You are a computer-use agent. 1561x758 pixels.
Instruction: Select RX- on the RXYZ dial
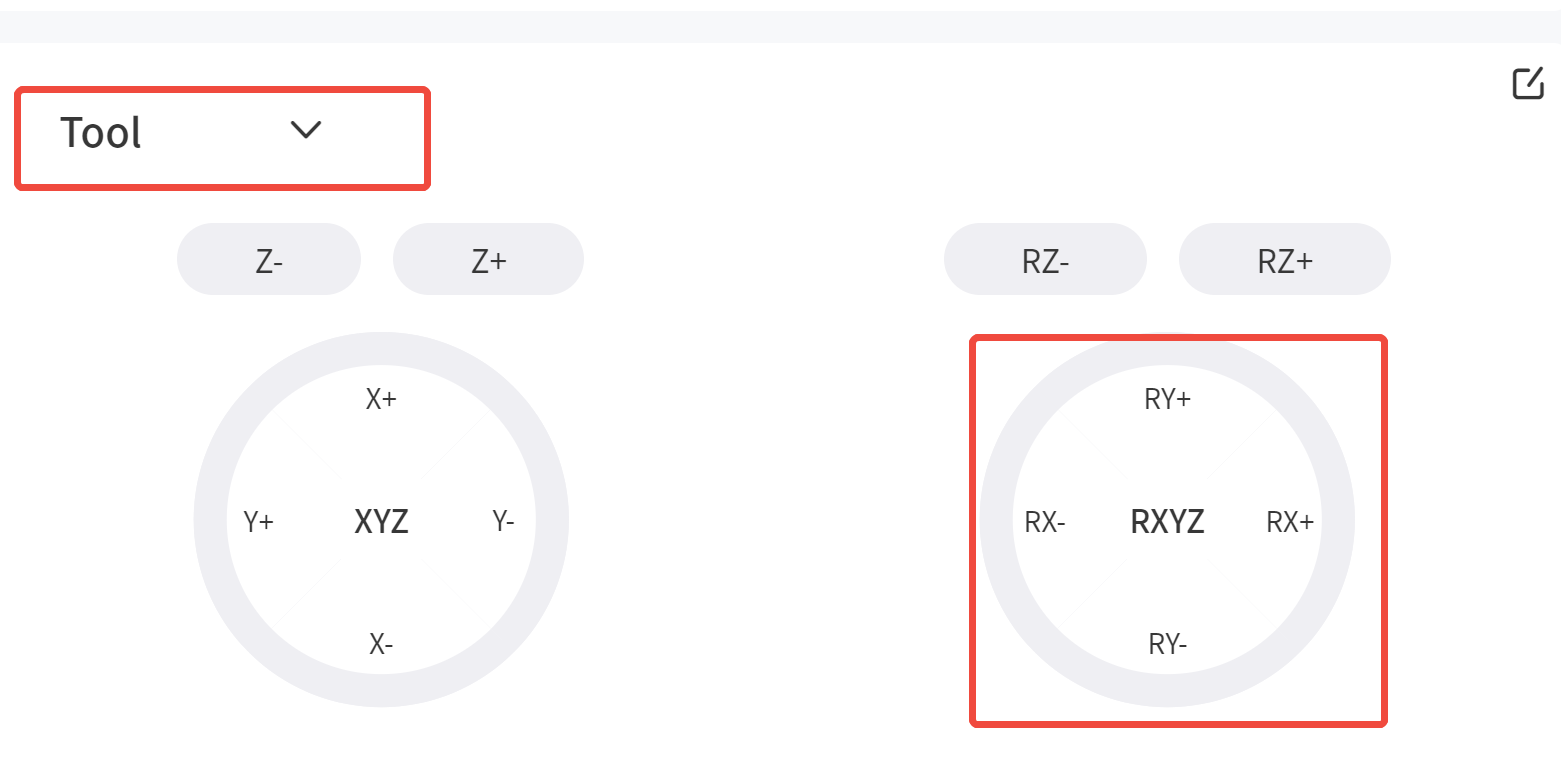click(x=1045, y=521)
